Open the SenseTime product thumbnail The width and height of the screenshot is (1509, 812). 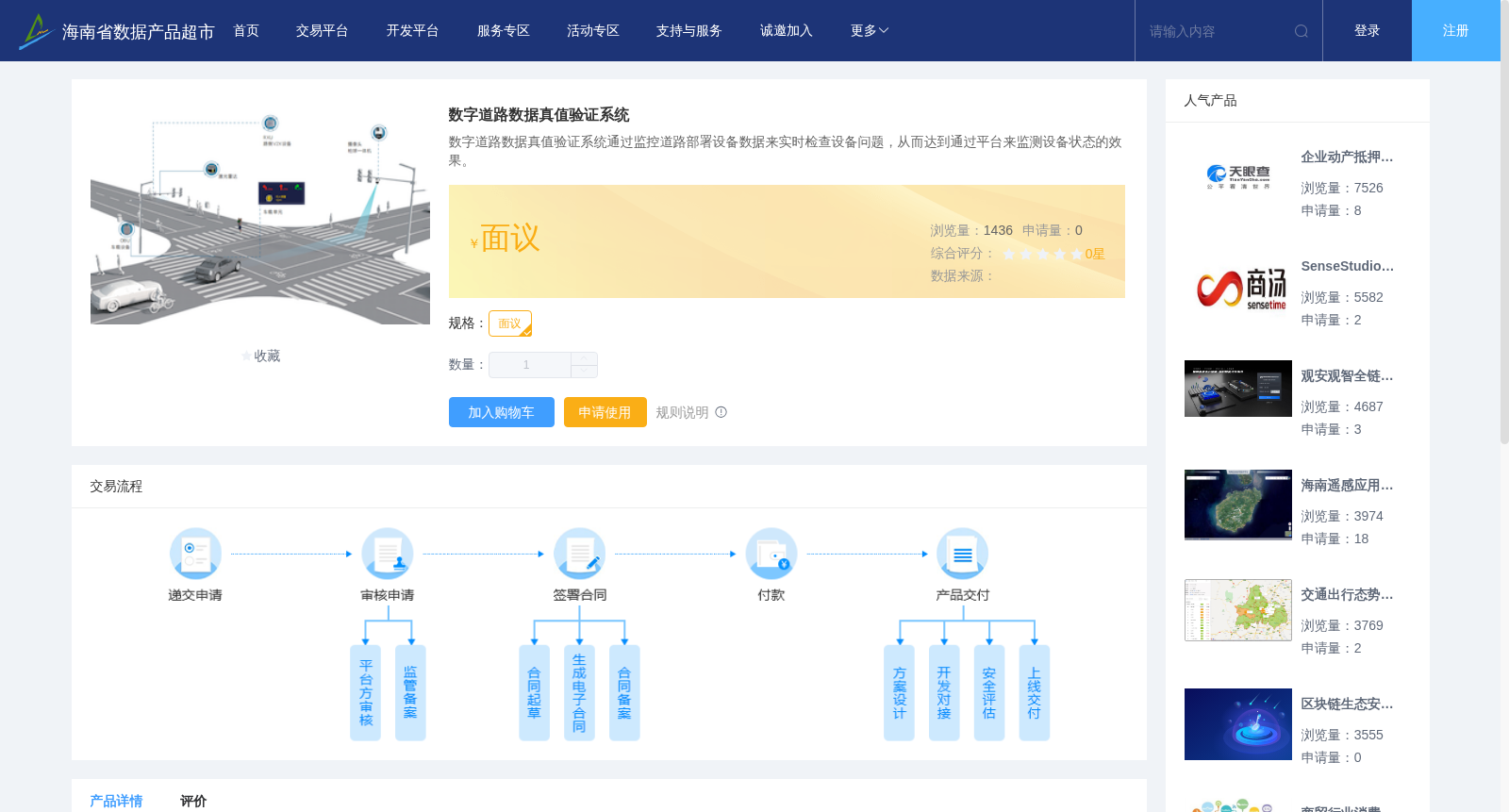1238,287
